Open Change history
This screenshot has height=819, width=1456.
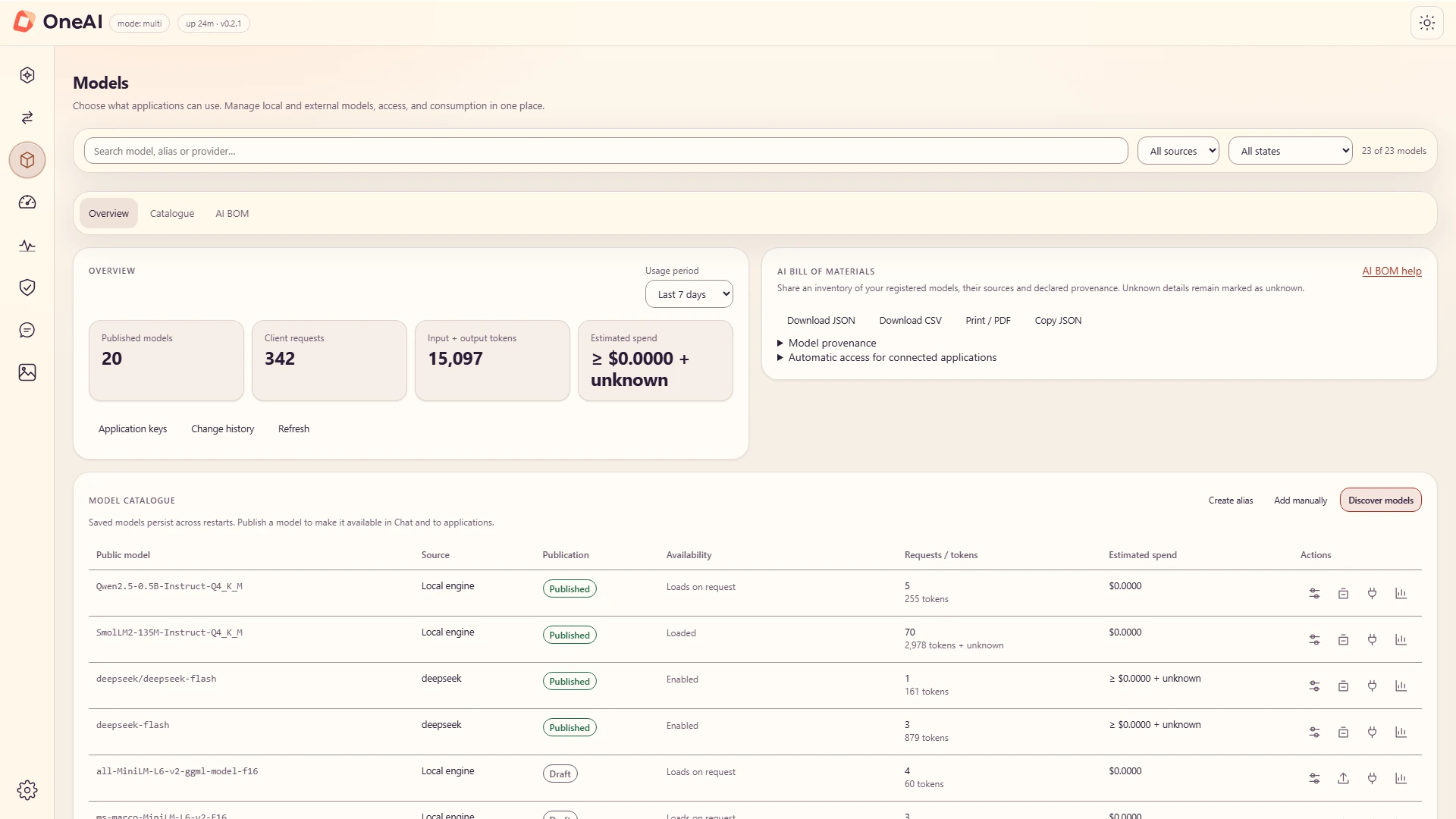point(222,429)
